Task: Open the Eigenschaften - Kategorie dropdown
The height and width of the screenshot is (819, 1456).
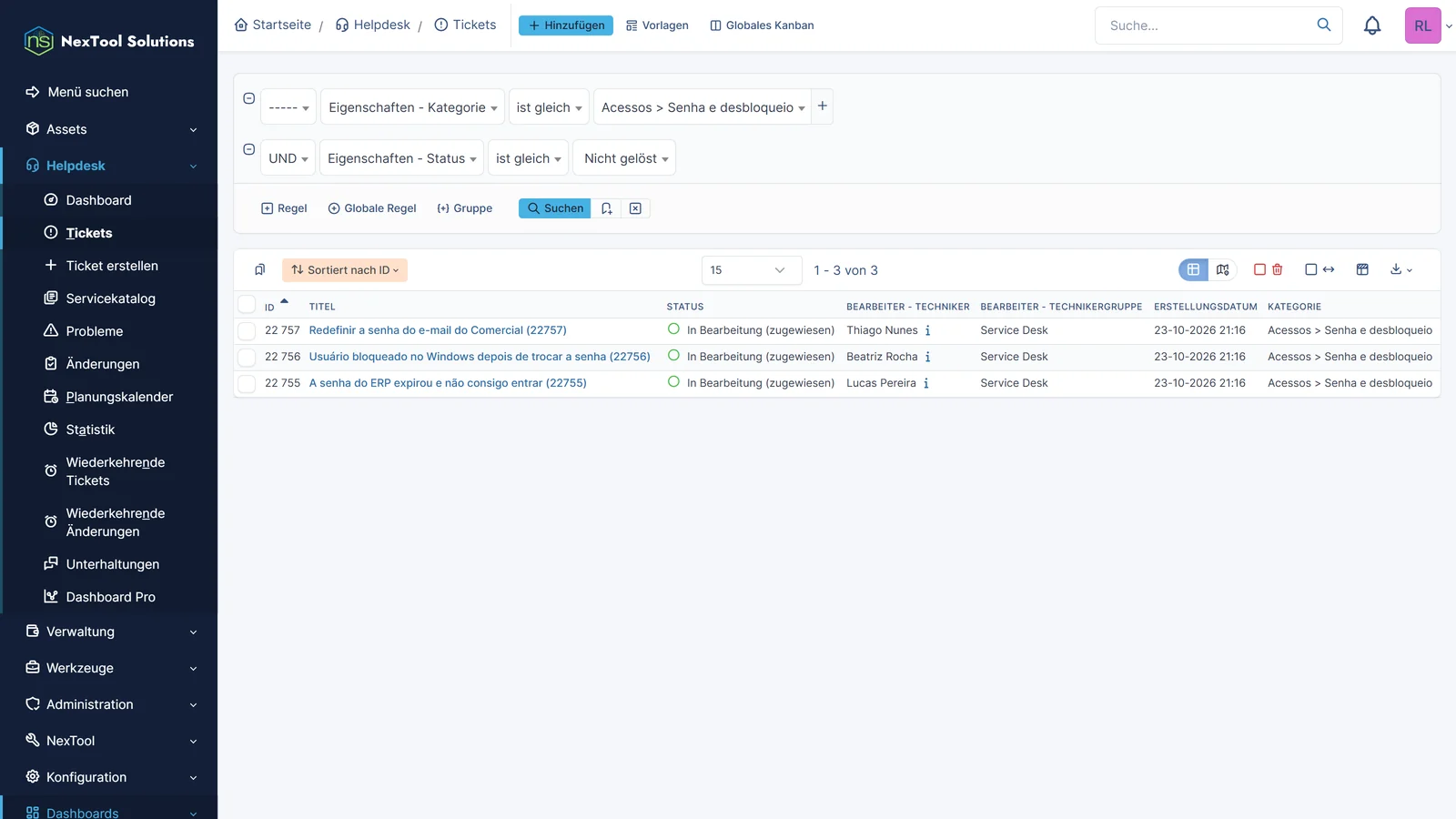Action: click(412, 107)
